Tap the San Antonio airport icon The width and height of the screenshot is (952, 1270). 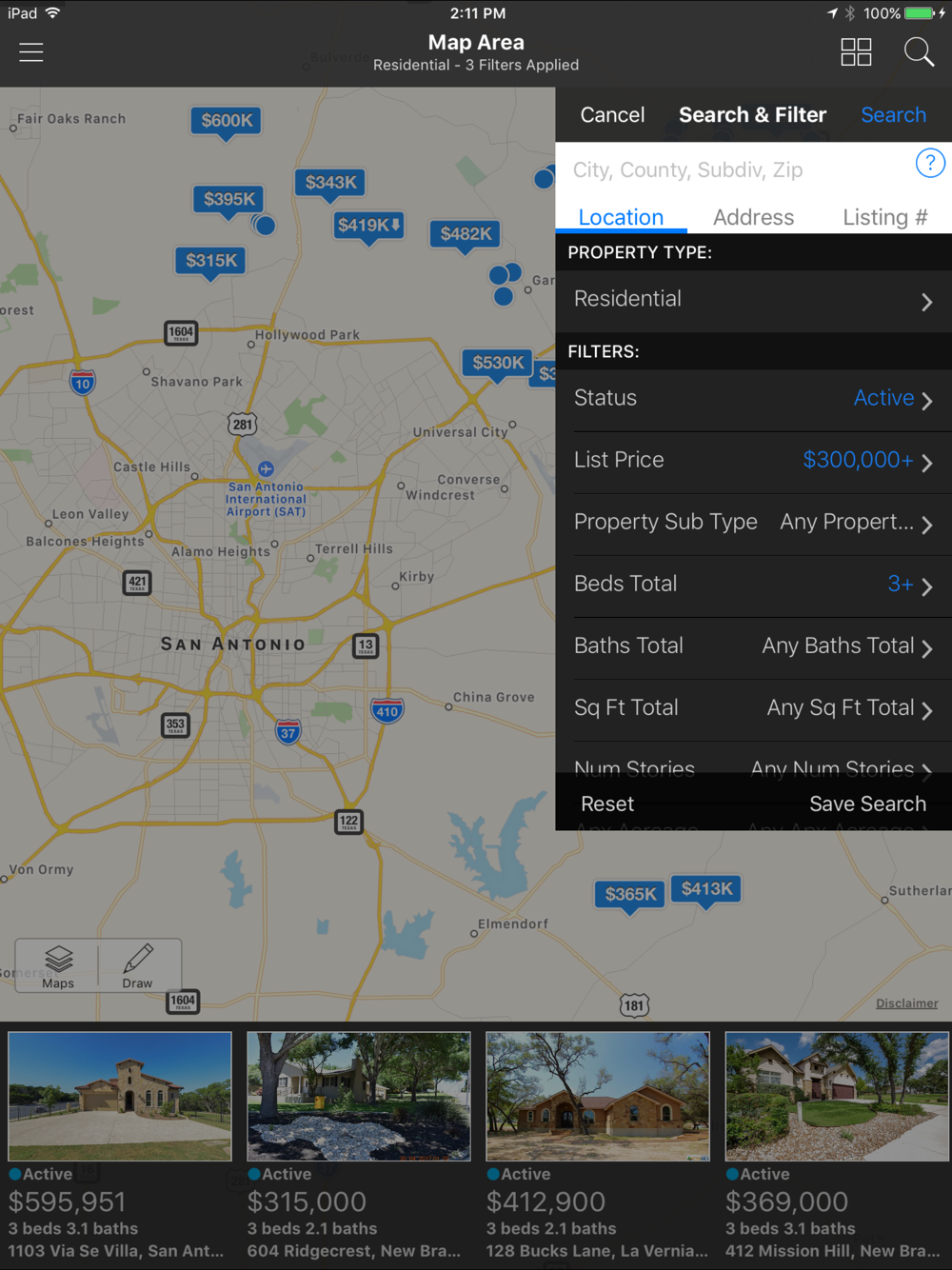tap(266, 468)
